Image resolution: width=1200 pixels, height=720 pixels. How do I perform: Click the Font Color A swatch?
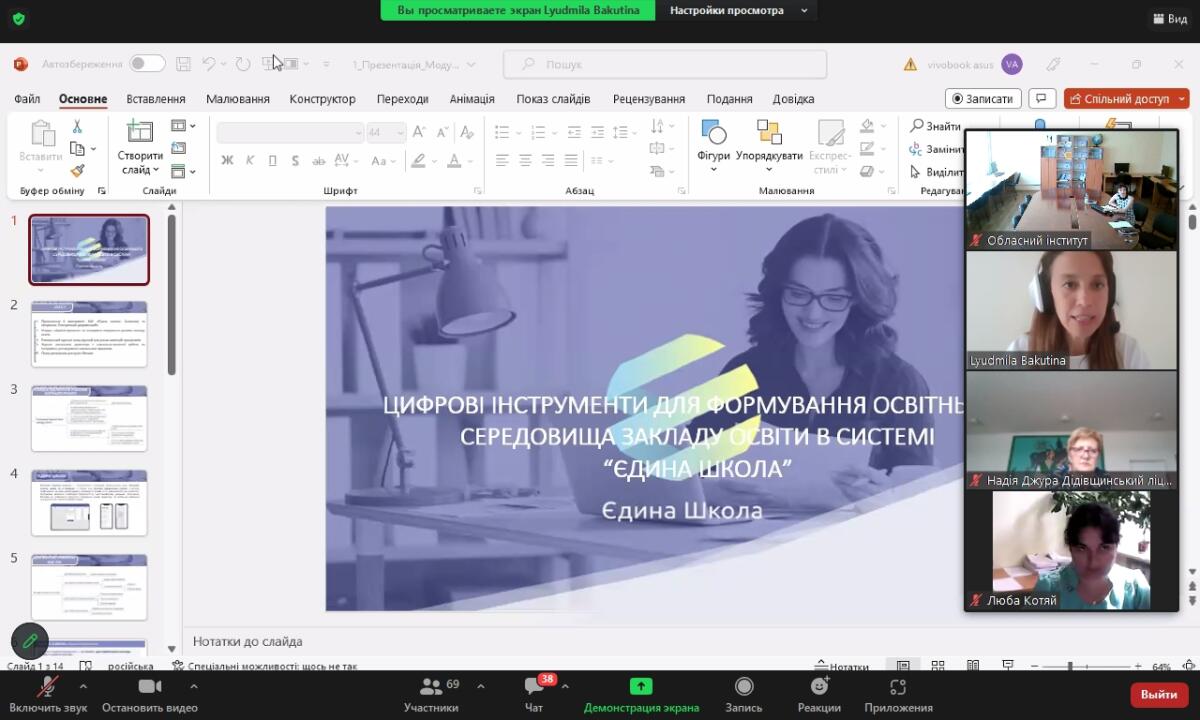[455, 160]
